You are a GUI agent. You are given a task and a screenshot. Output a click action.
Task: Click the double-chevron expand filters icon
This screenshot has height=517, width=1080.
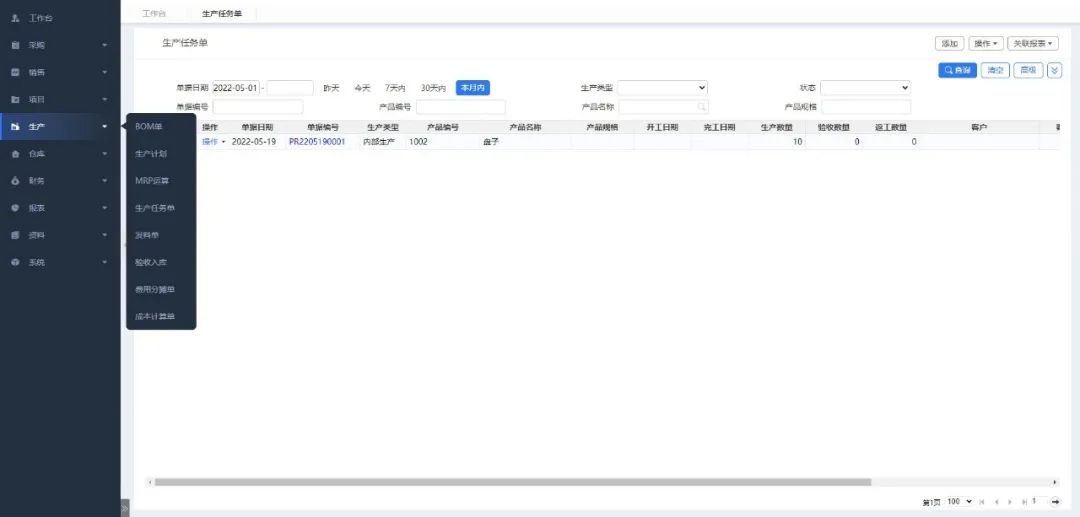(1054, 70)
